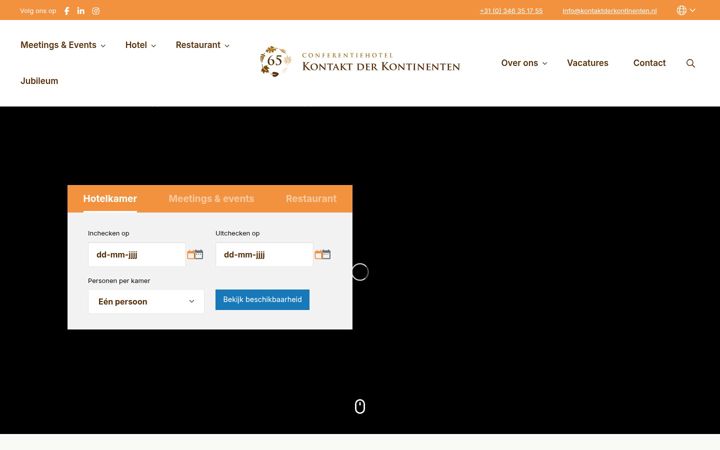Open the LinkedIn icon link
The image size is (720, 450).
coord(81,11)
